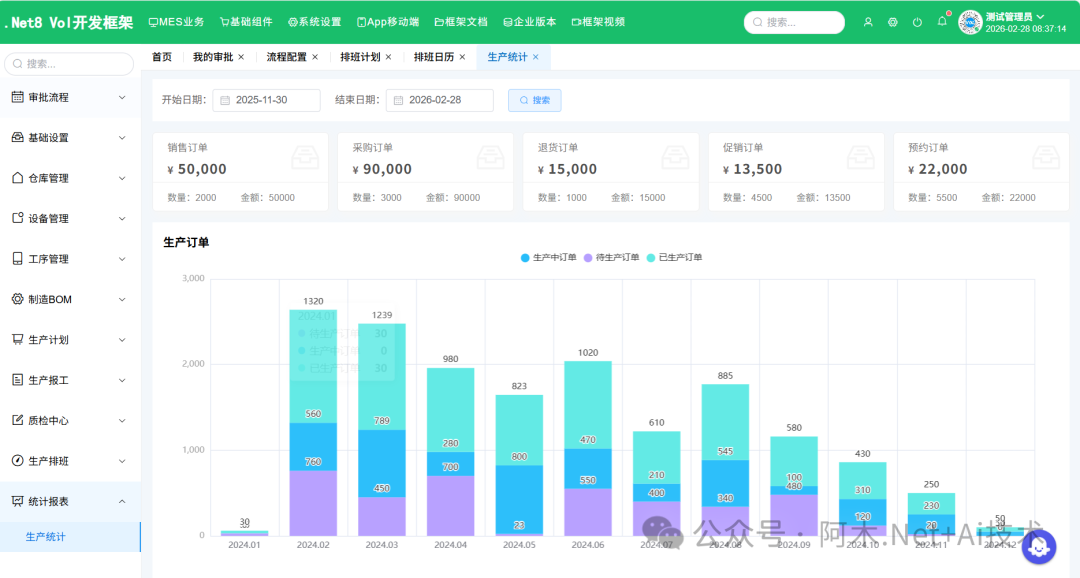Expand 仓库管理 sidebar menu
Screen dimensions: 1080x578
[x=69, y=178]
